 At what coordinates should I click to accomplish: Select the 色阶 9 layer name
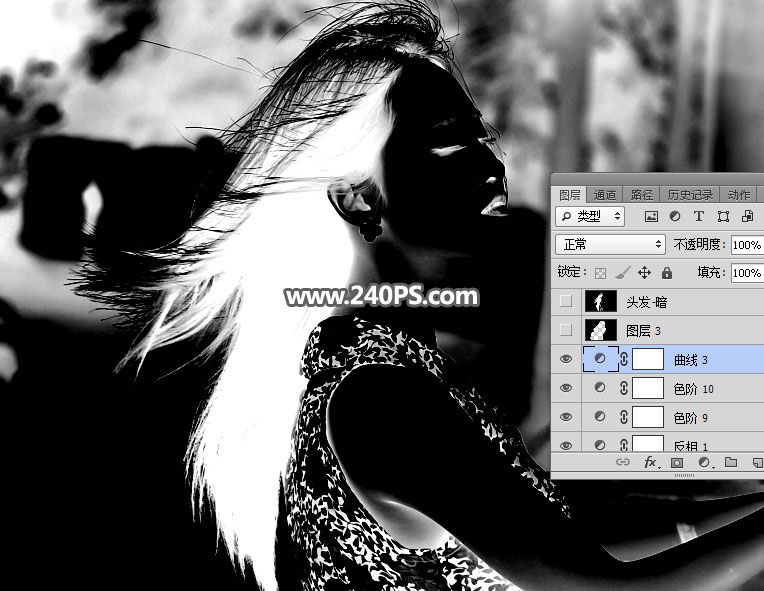point(690,418)
